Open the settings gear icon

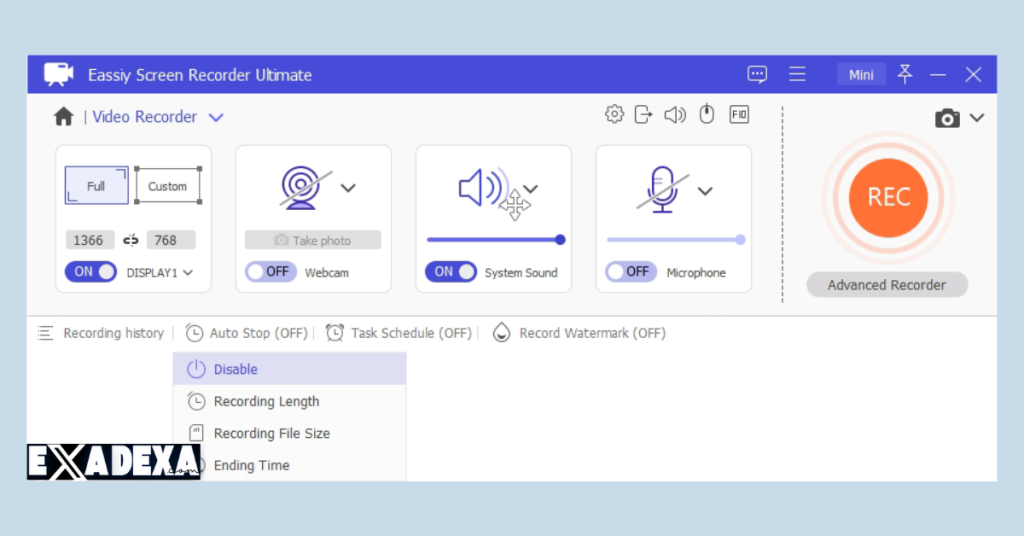(614, 114)
